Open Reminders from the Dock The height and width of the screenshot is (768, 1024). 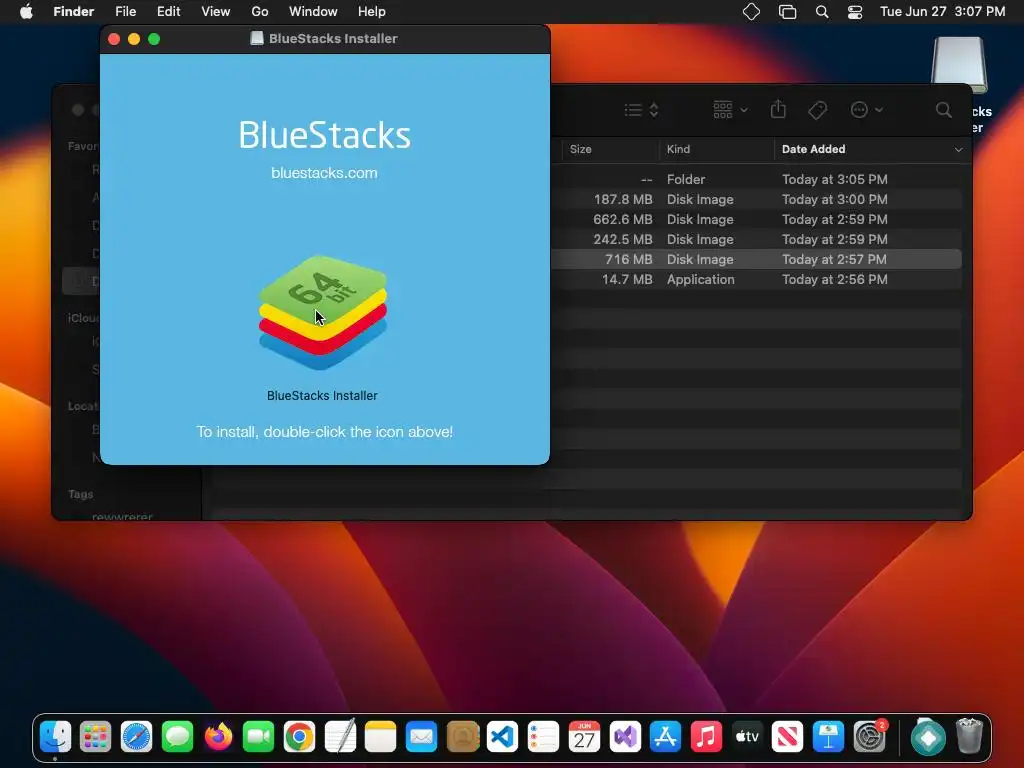(x=543, y=737)
